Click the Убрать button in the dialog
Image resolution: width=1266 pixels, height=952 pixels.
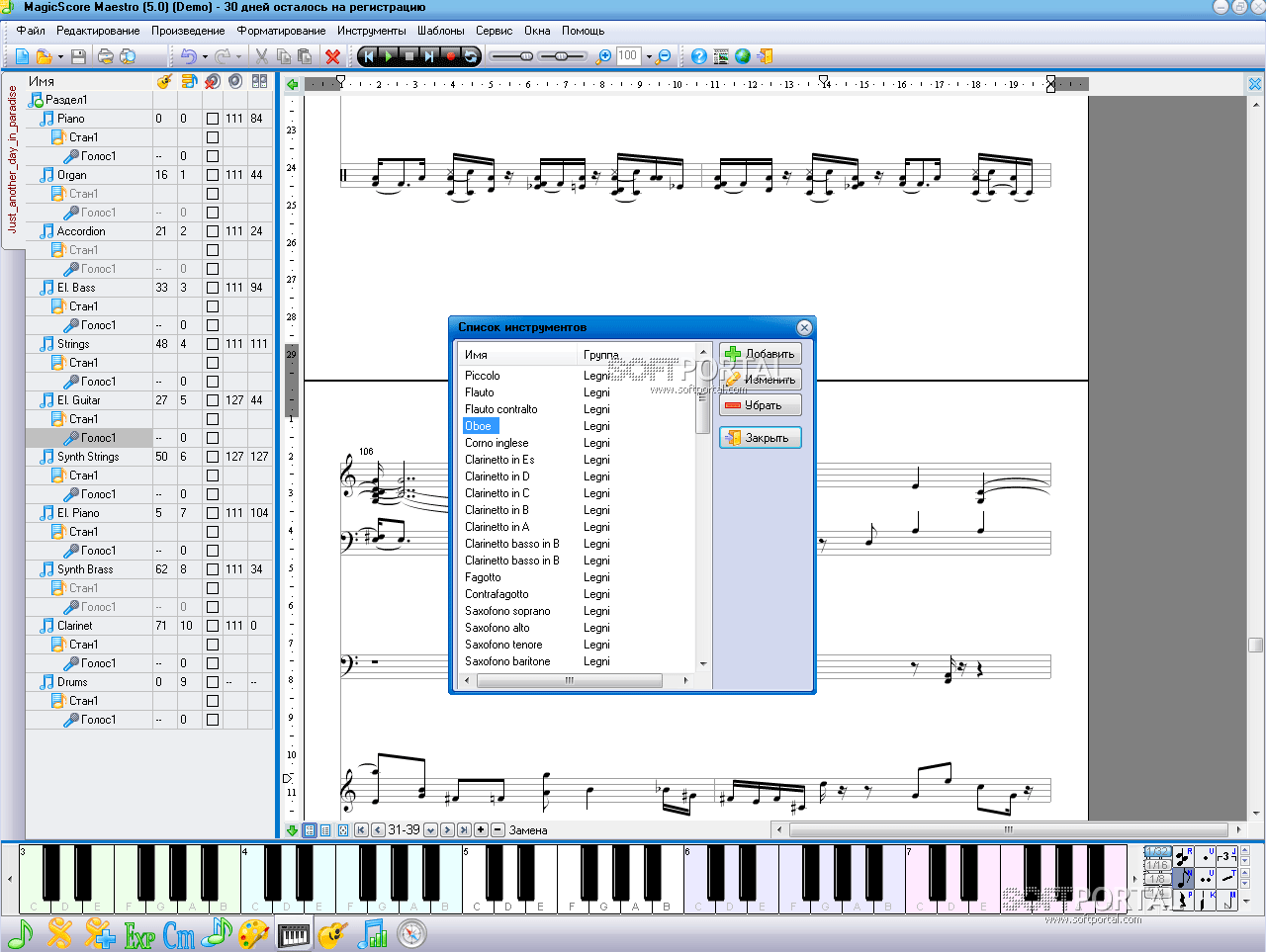(x=760, y=404)
